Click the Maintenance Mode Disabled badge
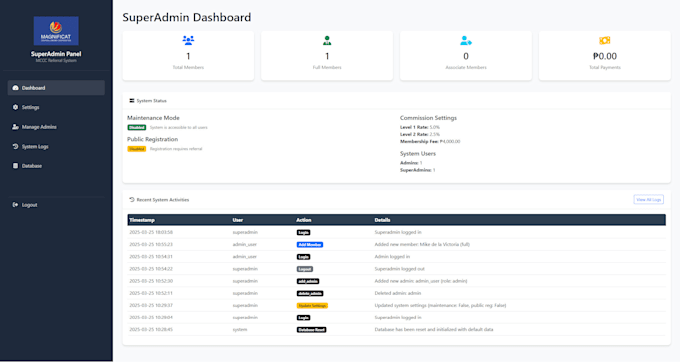Screen dimensions: 680x362 (137, 127)
